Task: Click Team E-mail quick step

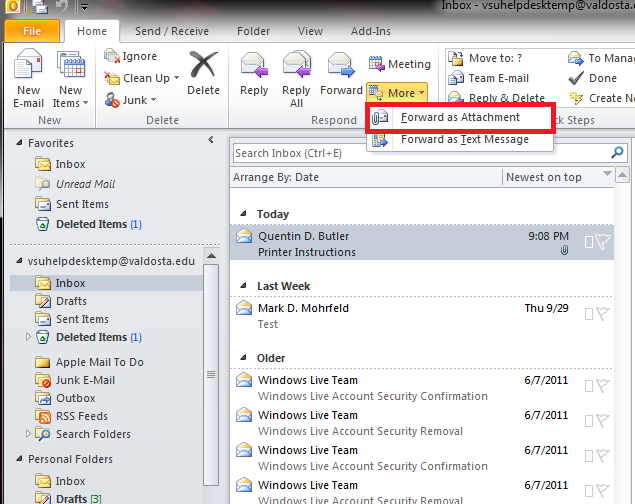Action: pyautogui.click(x=488, y=78)
